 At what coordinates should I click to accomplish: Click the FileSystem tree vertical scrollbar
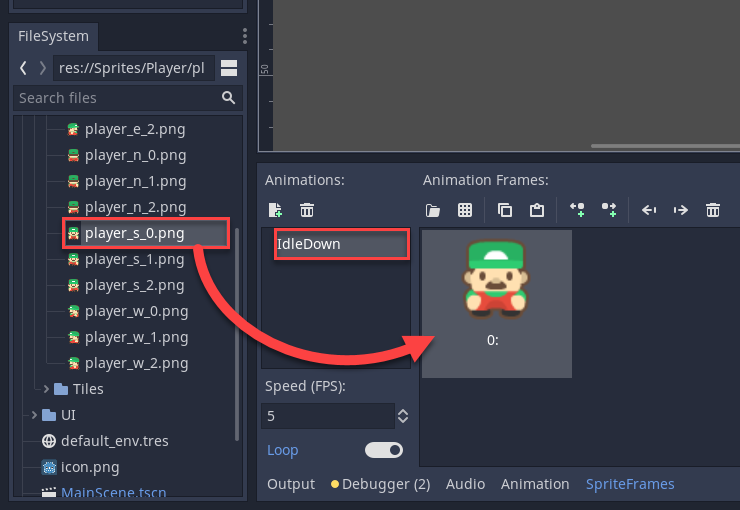pos(237,334)
